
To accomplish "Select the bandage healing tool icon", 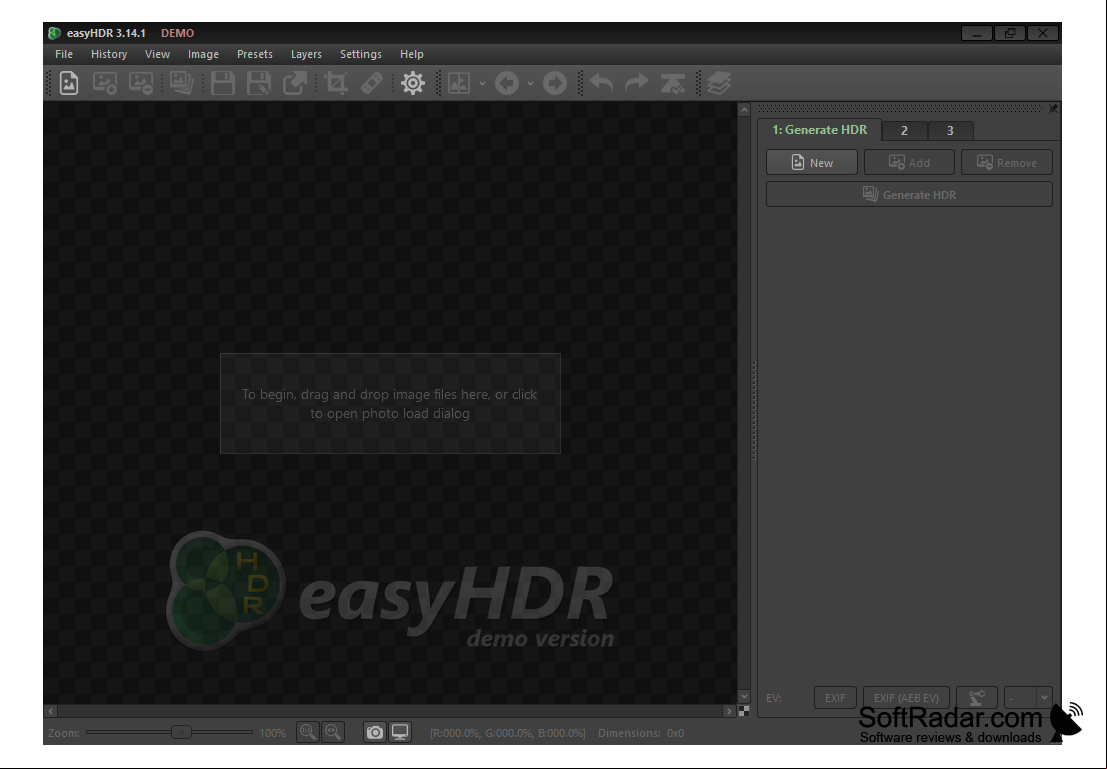I will pyautogui.click(x=372, y=83).
